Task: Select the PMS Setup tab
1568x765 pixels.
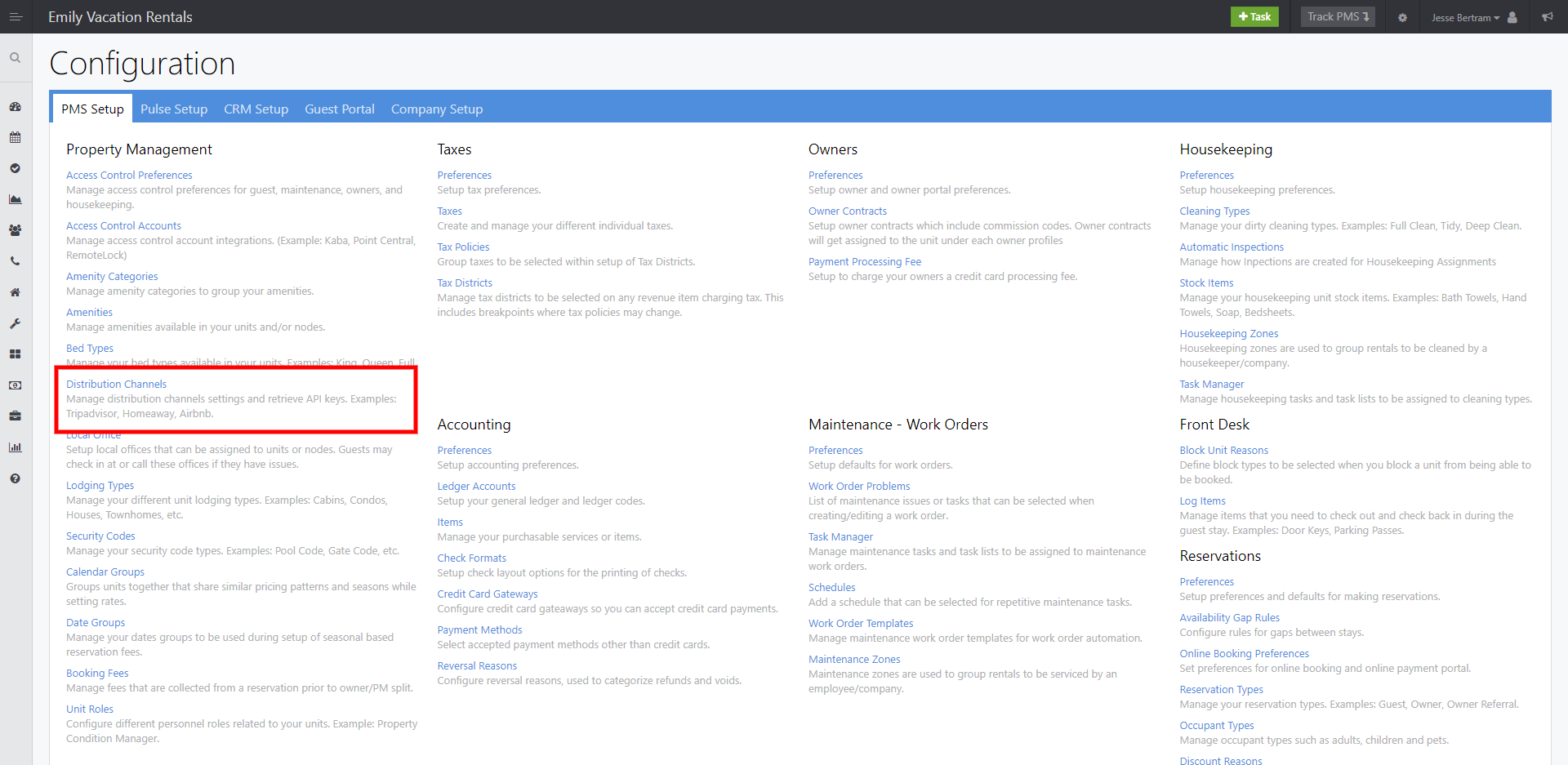Action: point(92,109)
